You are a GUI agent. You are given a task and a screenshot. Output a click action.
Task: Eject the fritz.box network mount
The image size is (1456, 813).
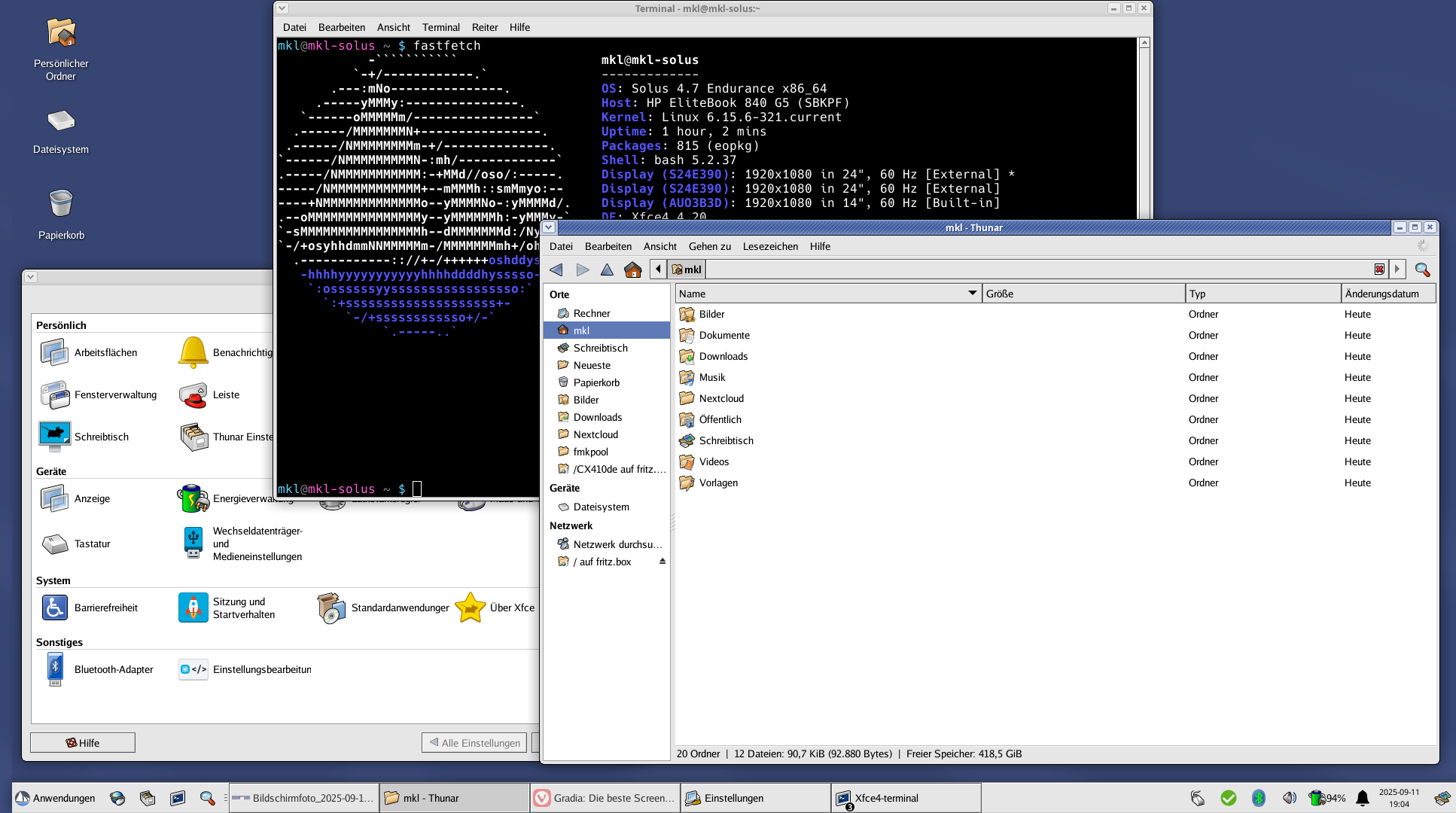click(x=663, y=562)
